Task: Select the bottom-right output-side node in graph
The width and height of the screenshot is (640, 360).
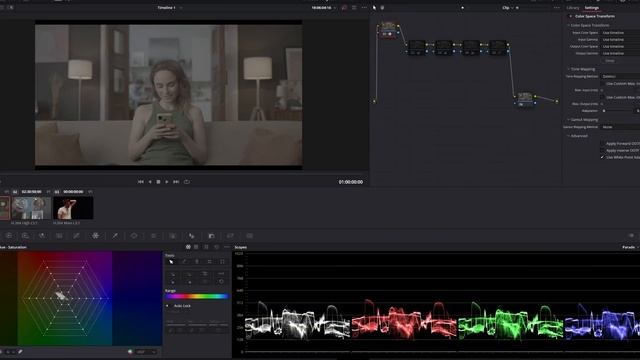Action: [x=525, y=99]
